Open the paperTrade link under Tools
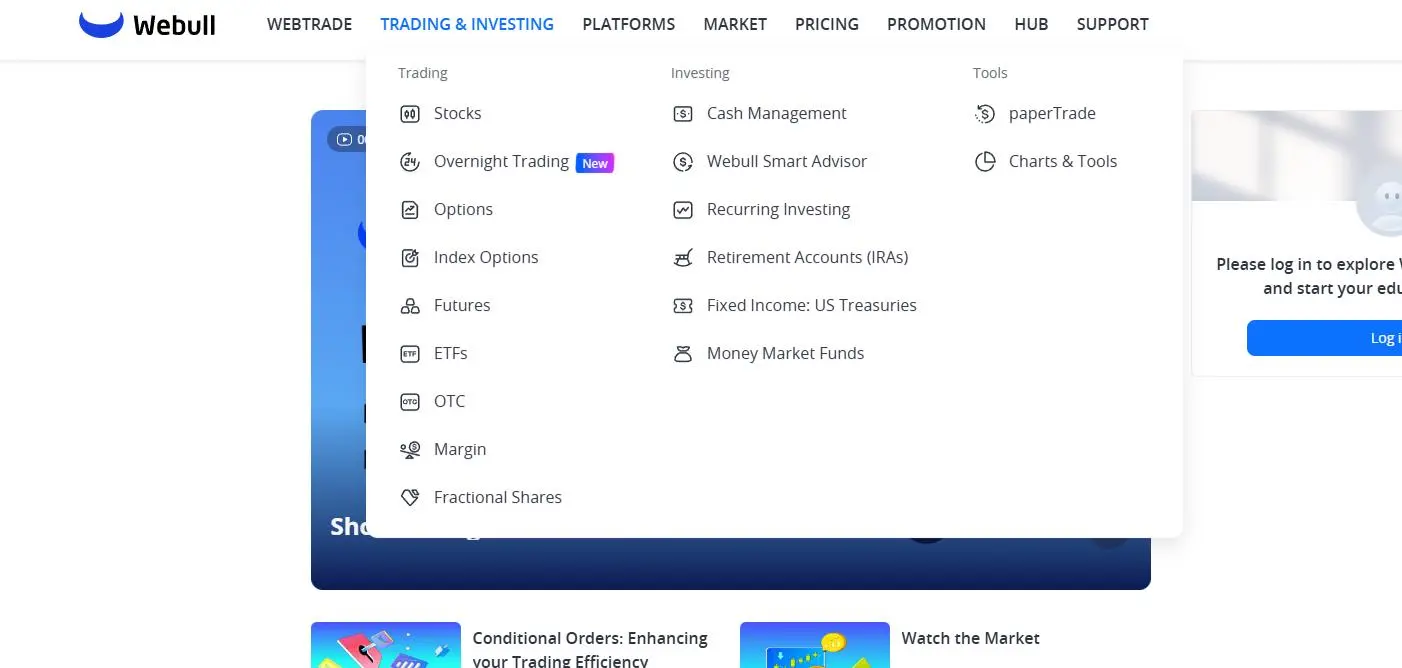The width and height of the screenshot is (1402, 668). [1052, 114]
